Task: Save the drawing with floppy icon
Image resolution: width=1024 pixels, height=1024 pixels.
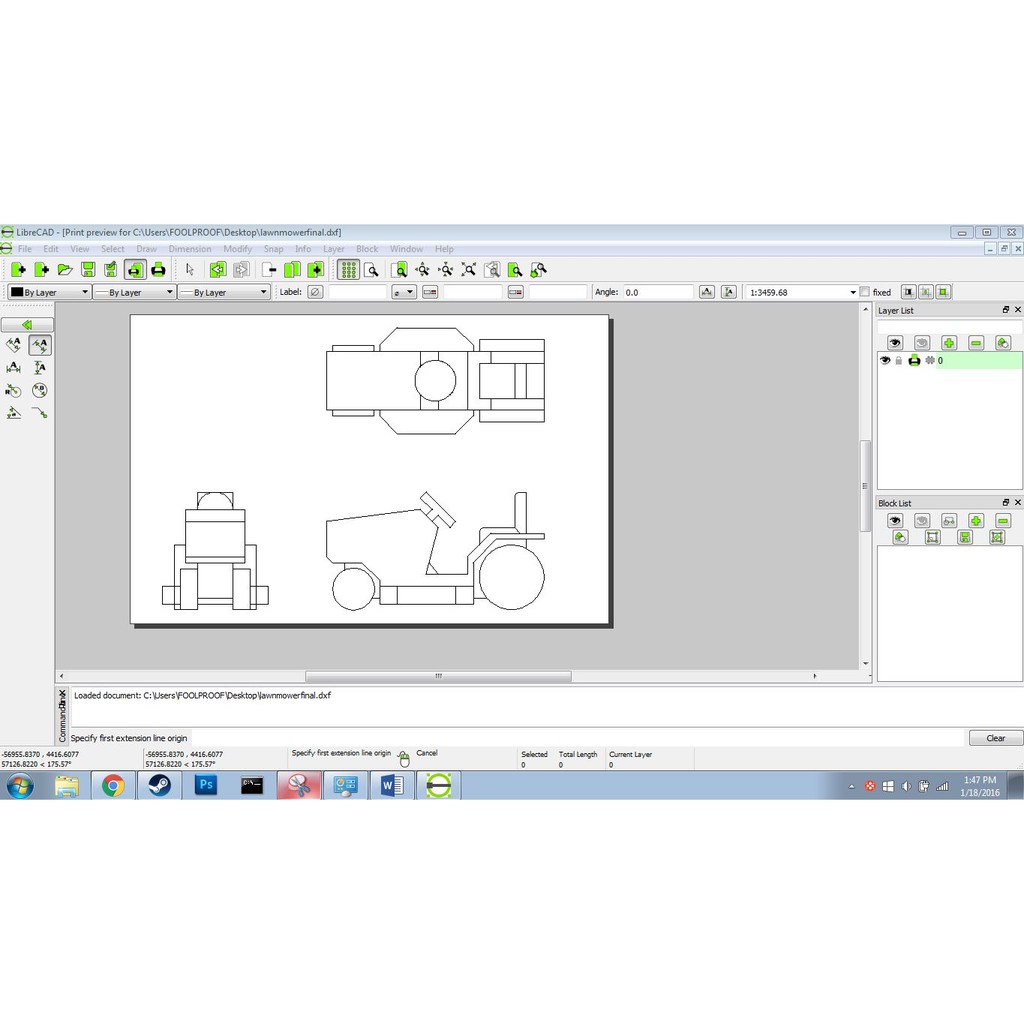Action: click(88, 270)
